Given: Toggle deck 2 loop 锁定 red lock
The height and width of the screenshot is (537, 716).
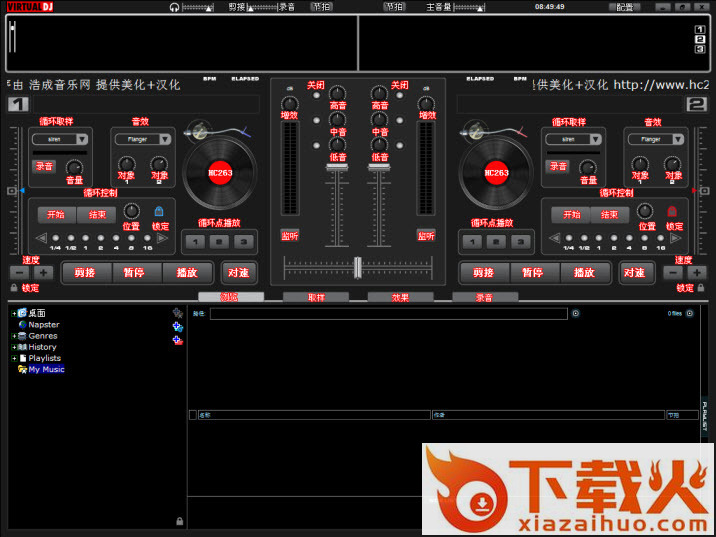Looking at the screenshot, I should tap(672, 211).
